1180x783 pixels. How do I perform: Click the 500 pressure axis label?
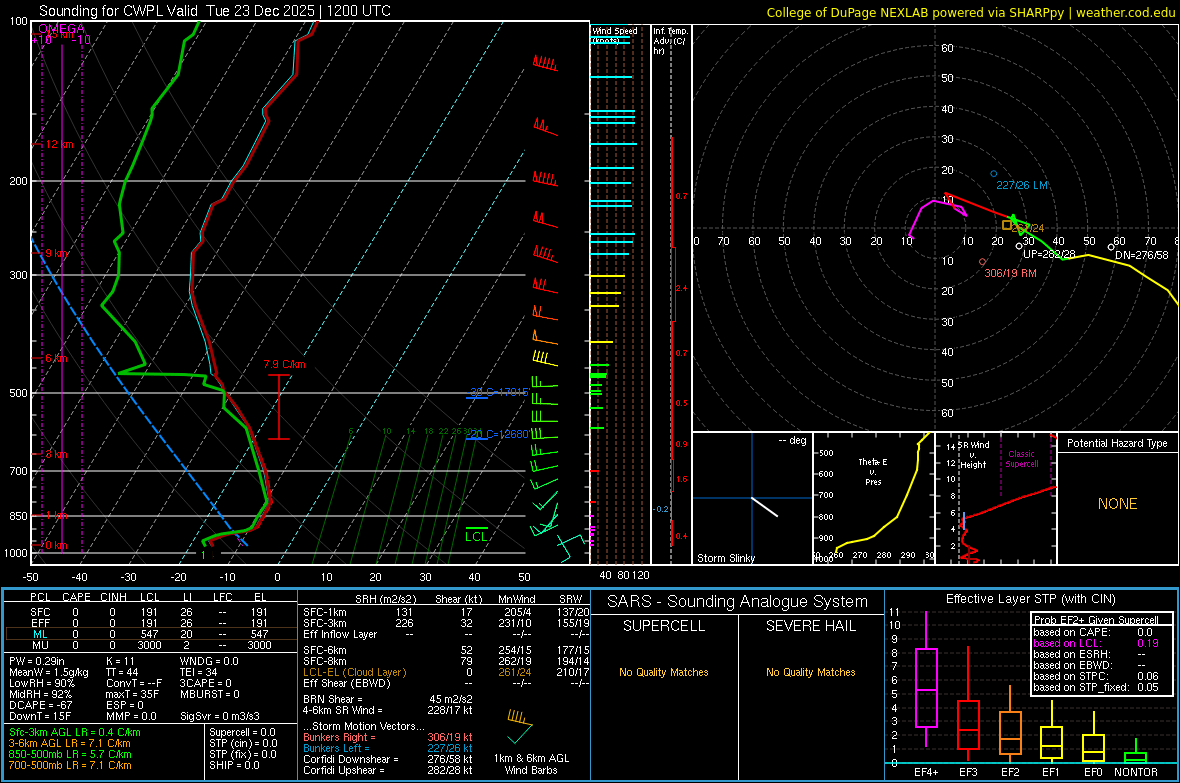click(x=19, y=393)
